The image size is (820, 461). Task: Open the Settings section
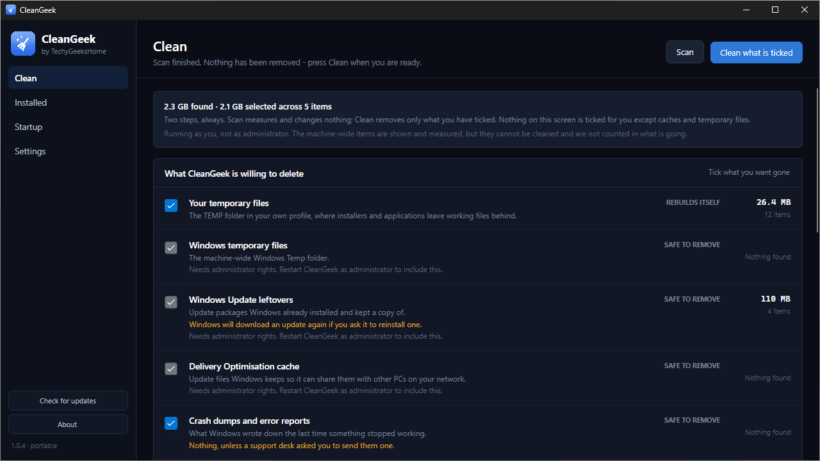point(68,152)
